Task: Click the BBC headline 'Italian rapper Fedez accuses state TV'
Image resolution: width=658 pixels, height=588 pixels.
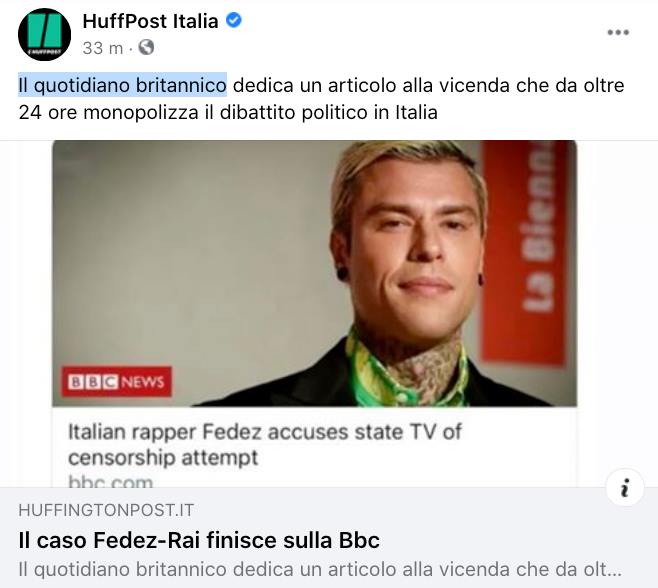Action: 265,431
